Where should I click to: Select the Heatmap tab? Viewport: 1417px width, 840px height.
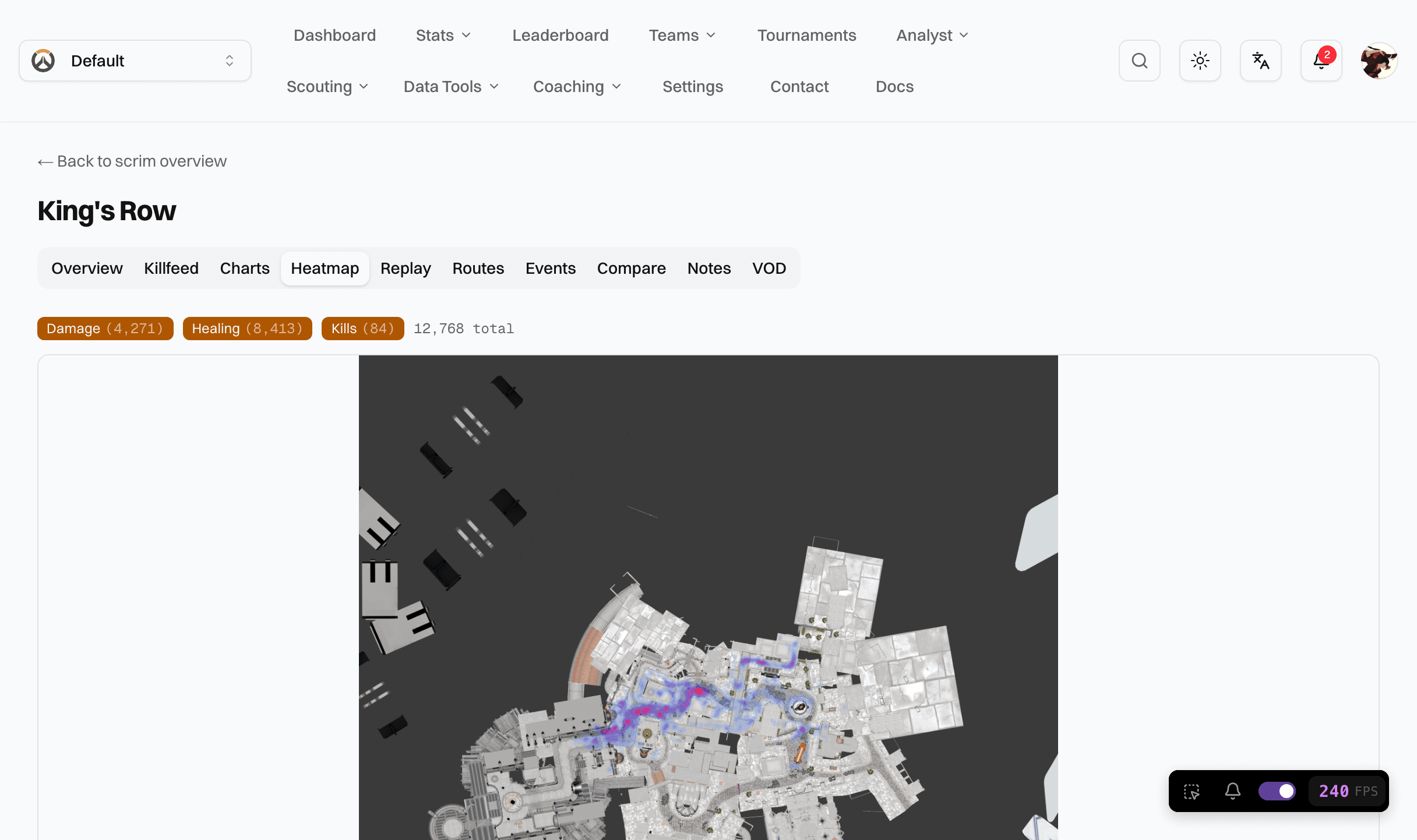tap(325, 269)
